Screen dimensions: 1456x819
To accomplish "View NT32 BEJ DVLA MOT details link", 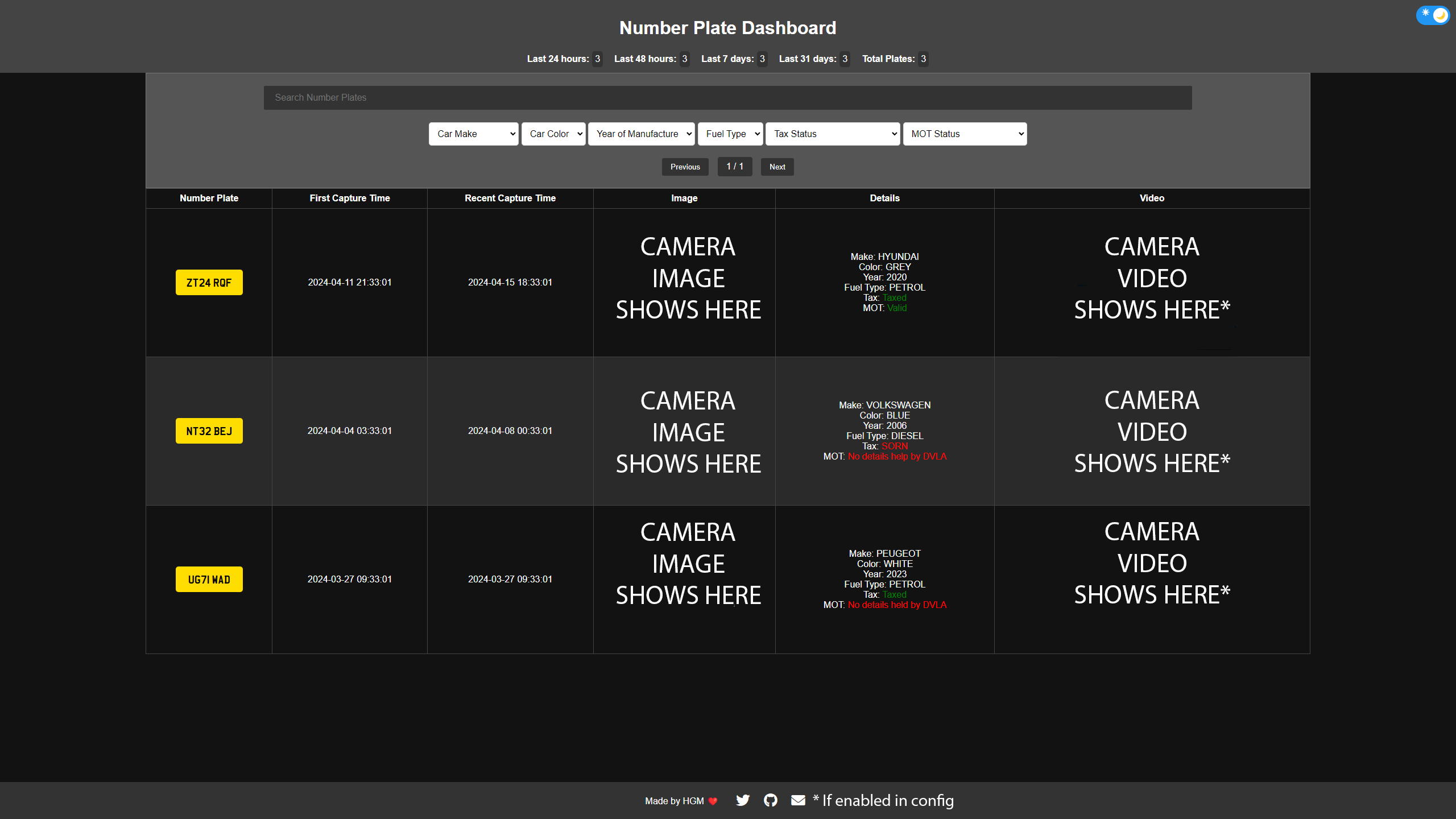I will (896, 456).
